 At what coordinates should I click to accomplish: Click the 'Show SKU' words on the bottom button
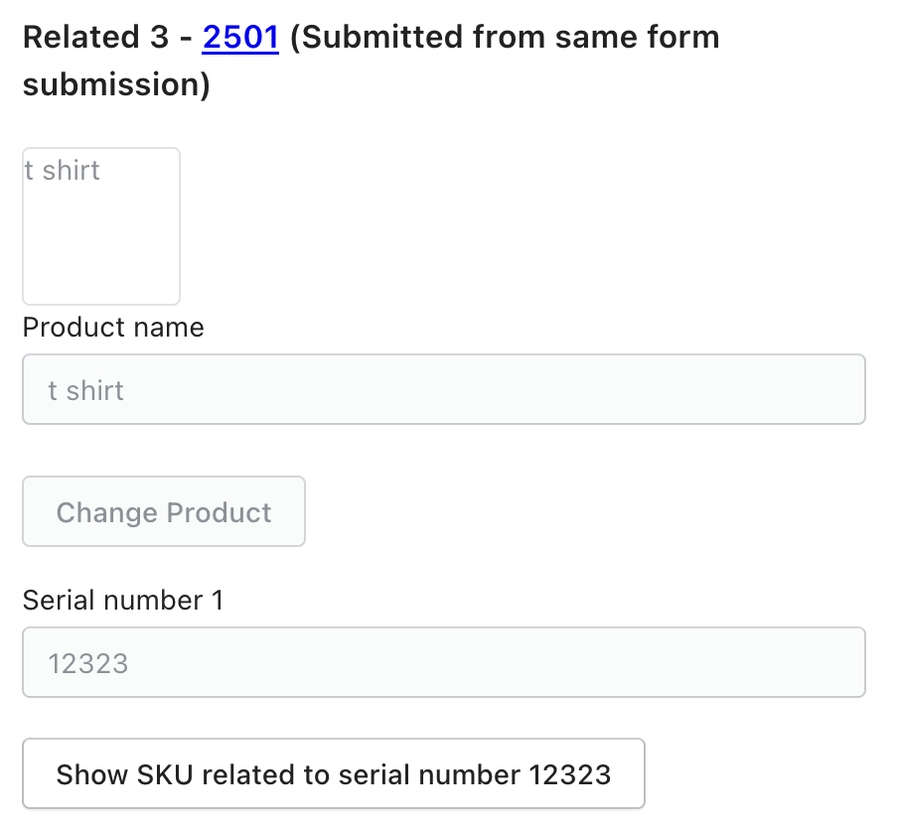pyautogui.click(x=113, y=774)
